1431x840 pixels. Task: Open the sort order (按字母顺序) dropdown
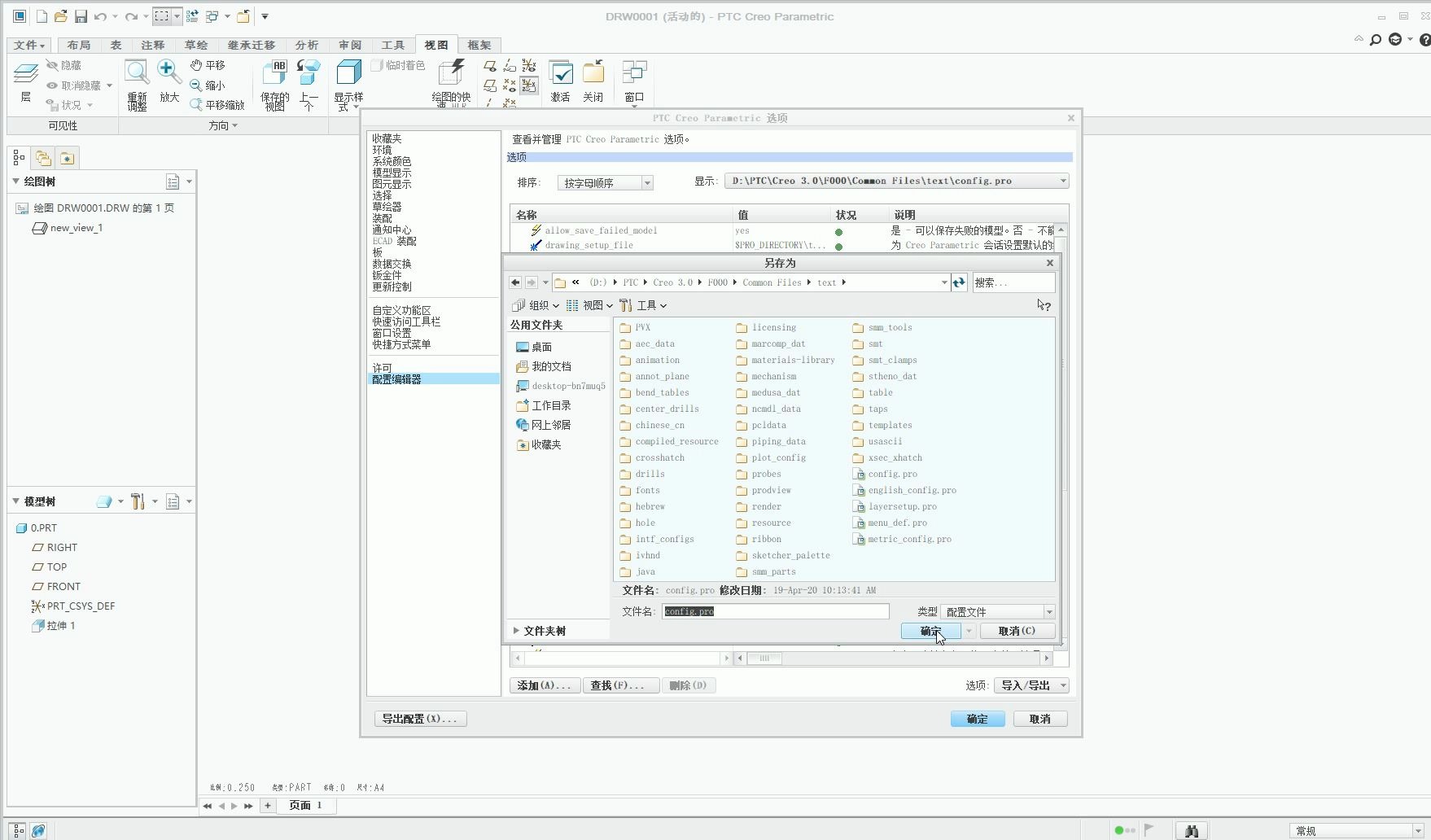pyautogui.click(x=605, y=183)
